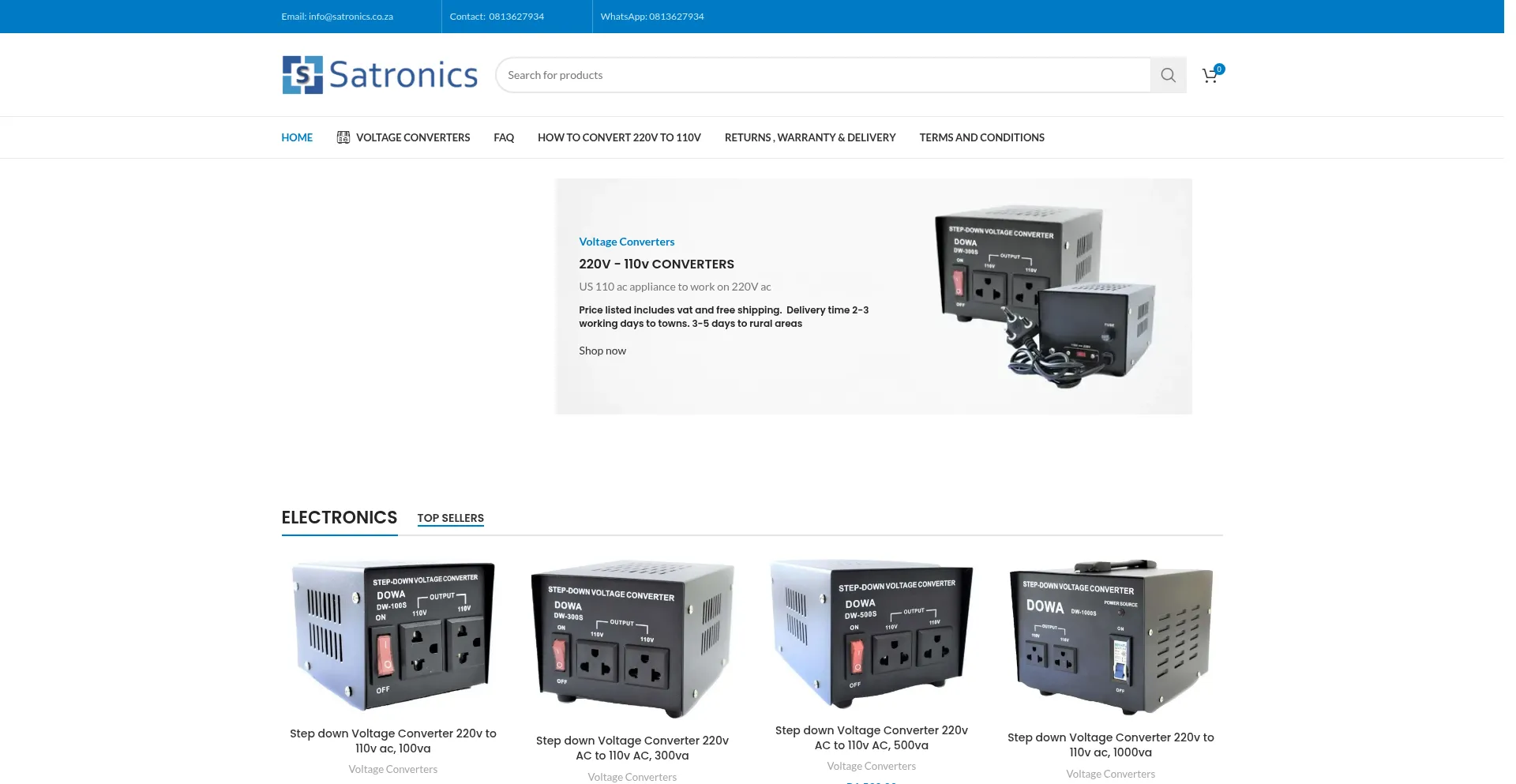Open the DW-1000S converter product image
Image resolution: width=1516 pixels, height=784 pixels.
pyautogui.click(x=1111, y=637)
